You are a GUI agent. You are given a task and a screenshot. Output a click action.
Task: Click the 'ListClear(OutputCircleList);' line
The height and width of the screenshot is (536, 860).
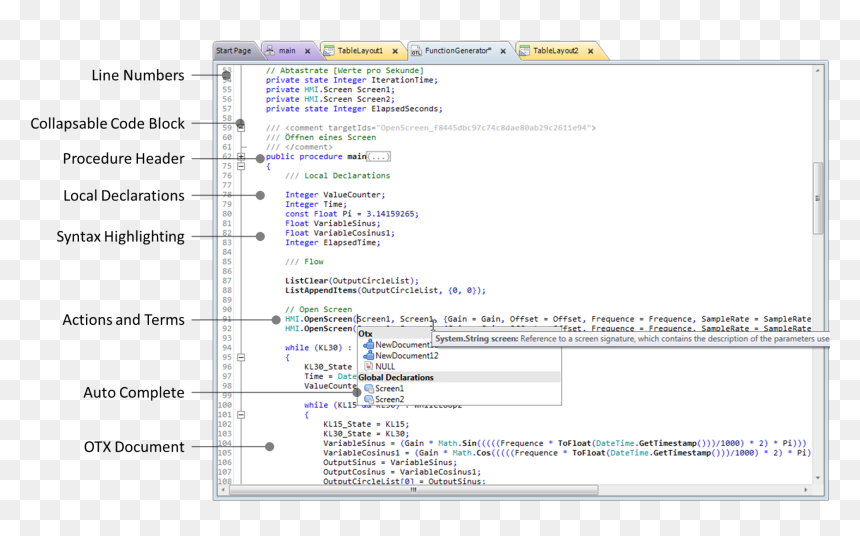point(352,281)
